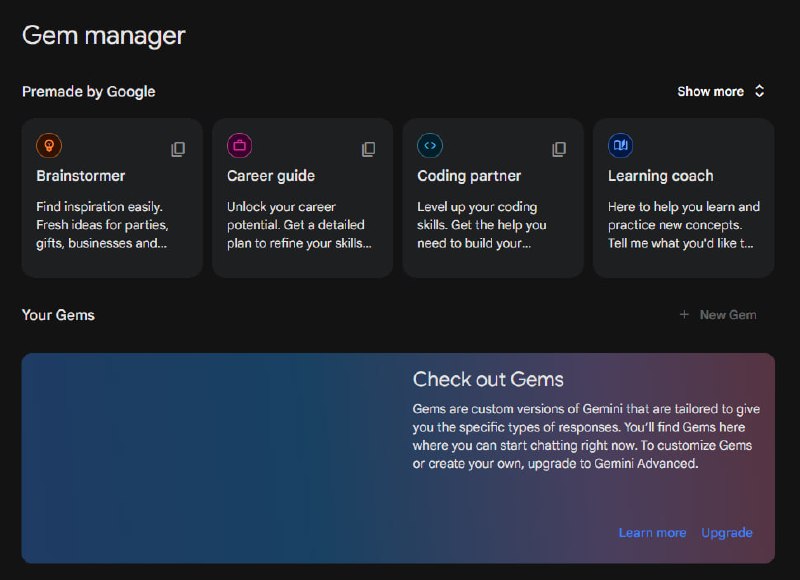Open the Learn more link
This screenshot has height=580, width=800.
[x=652, y=533]
